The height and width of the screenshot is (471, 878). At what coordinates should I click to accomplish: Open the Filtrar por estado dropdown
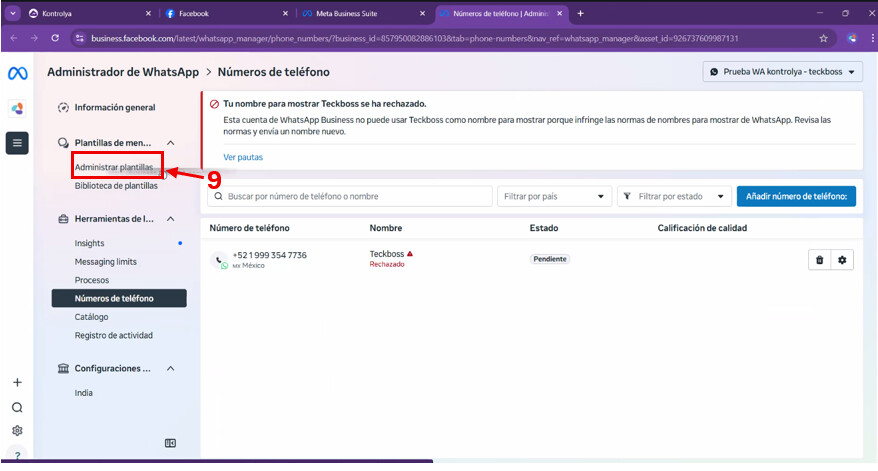673,197
